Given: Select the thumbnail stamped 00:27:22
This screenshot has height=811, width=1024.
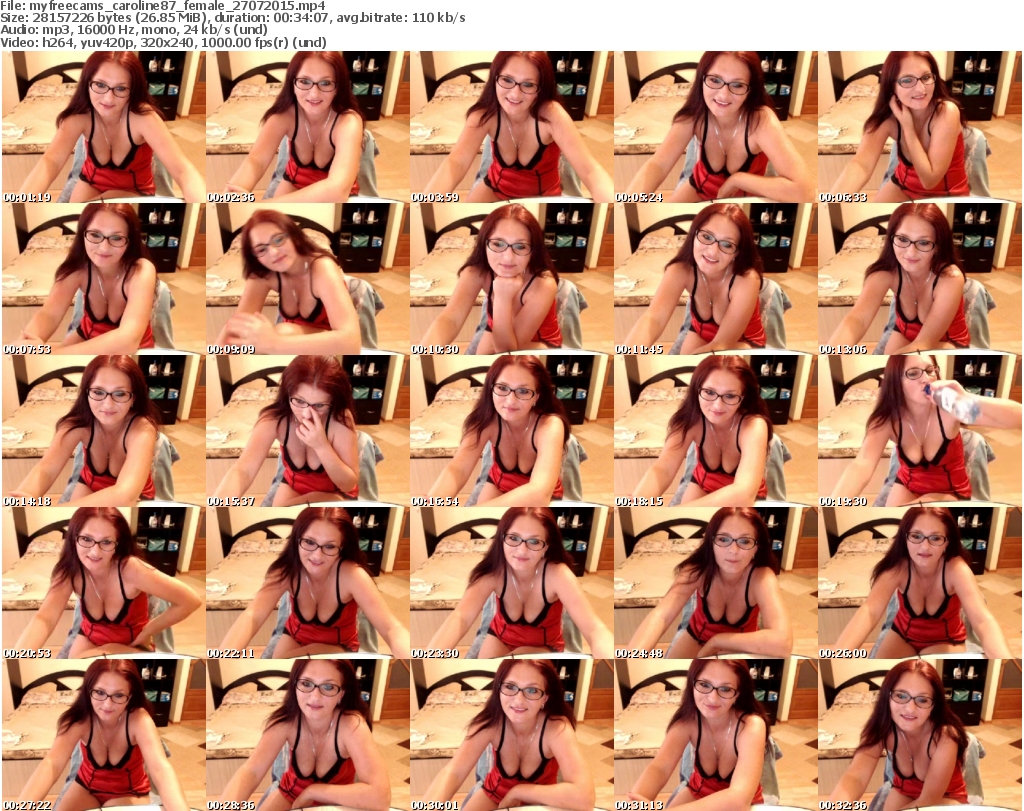Looking at the screenshot, I should pos(103,735).
